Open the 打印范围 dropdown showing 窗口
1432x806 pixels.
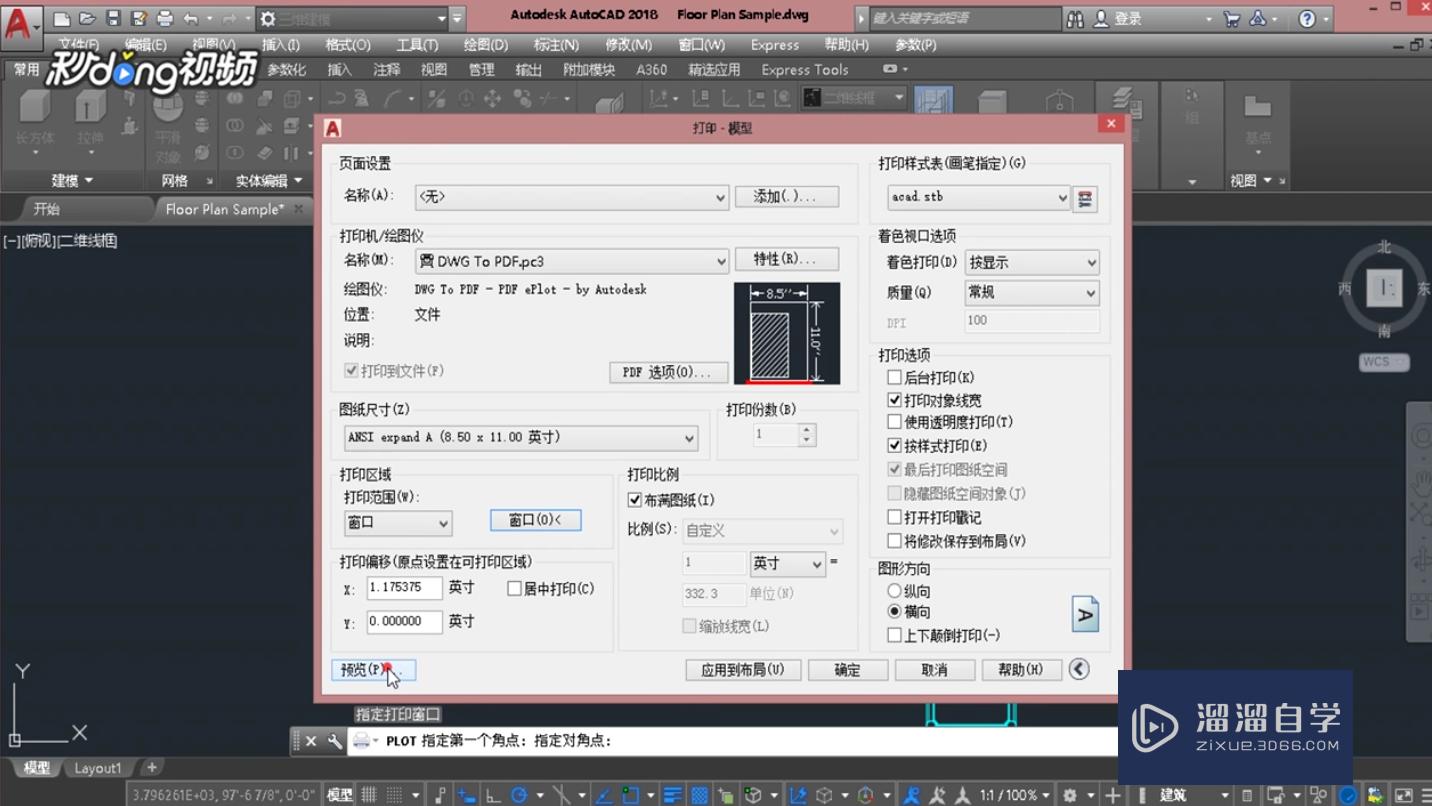398,522
